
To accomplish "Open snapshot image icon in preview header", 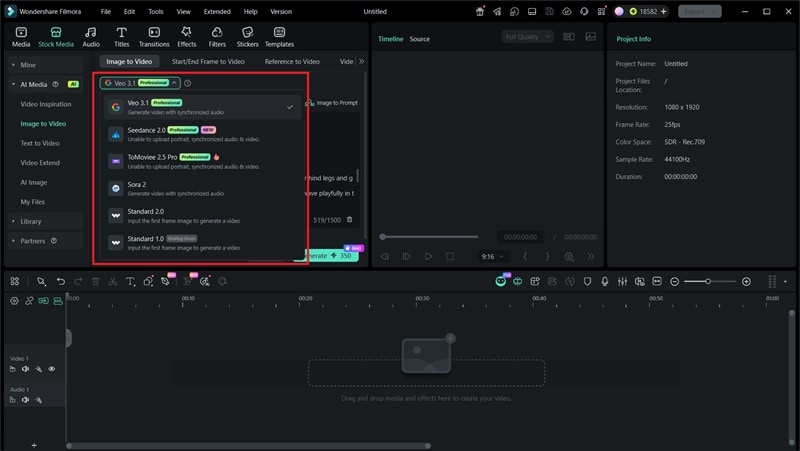I will 591,37.
